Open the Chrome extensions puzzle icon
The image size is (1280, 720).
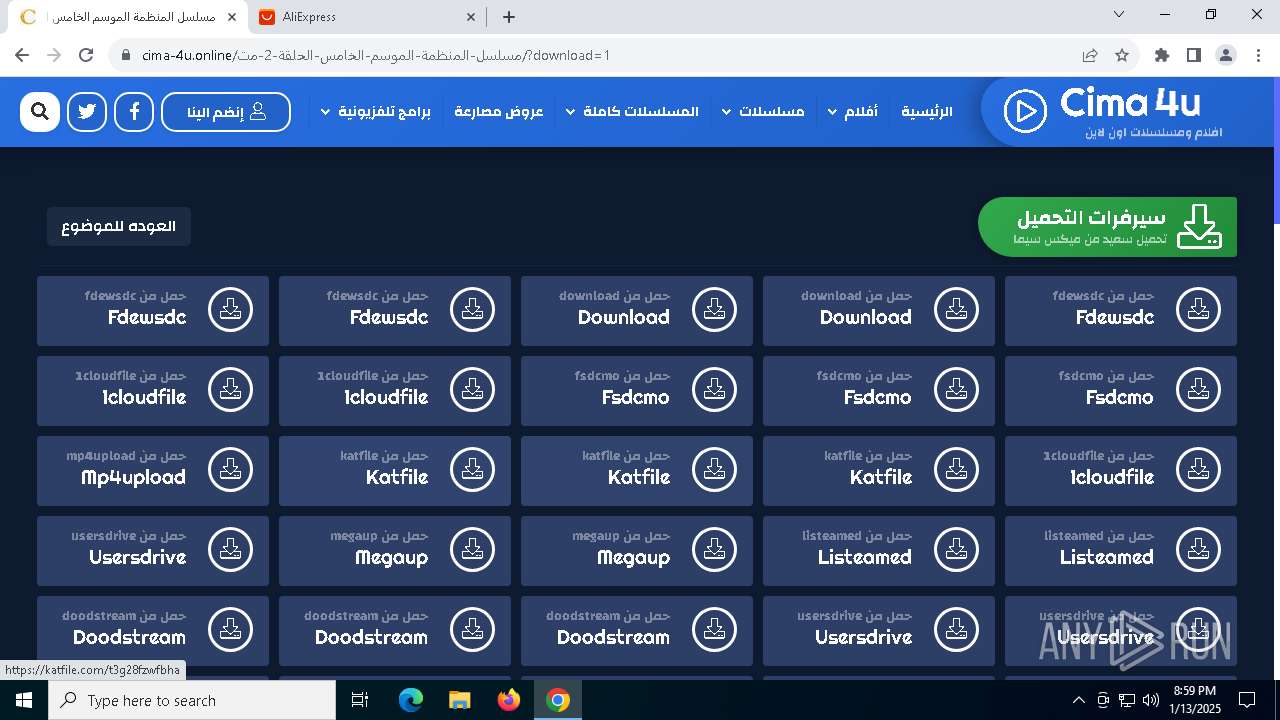click(x=1162, y=55)
